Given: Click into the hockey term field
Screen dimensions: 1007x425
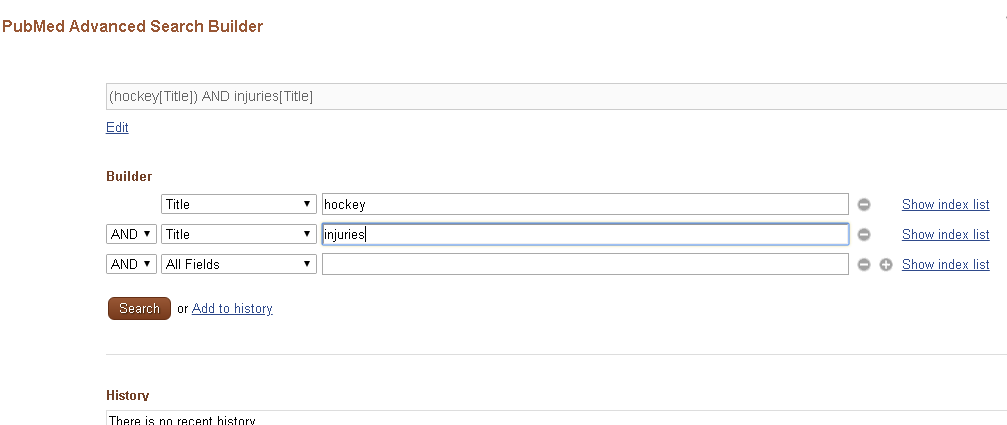Looking at the screenshot, I should (585, 204).
